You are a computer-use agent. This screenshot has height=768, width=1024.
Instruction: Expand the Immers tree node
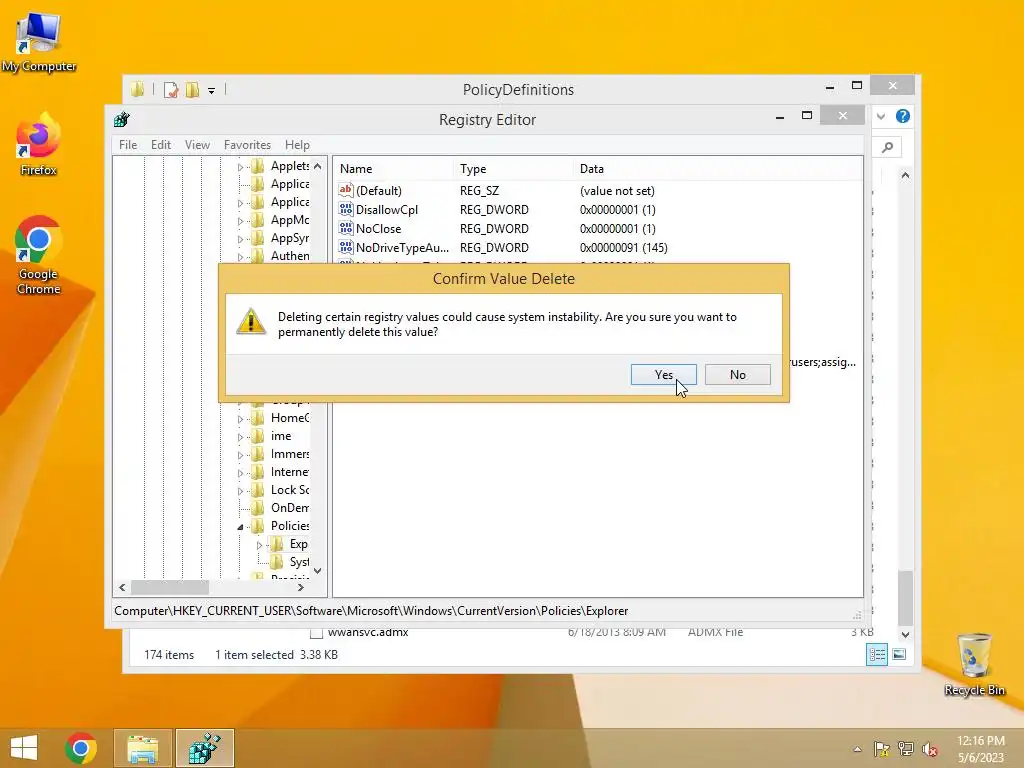240,455
